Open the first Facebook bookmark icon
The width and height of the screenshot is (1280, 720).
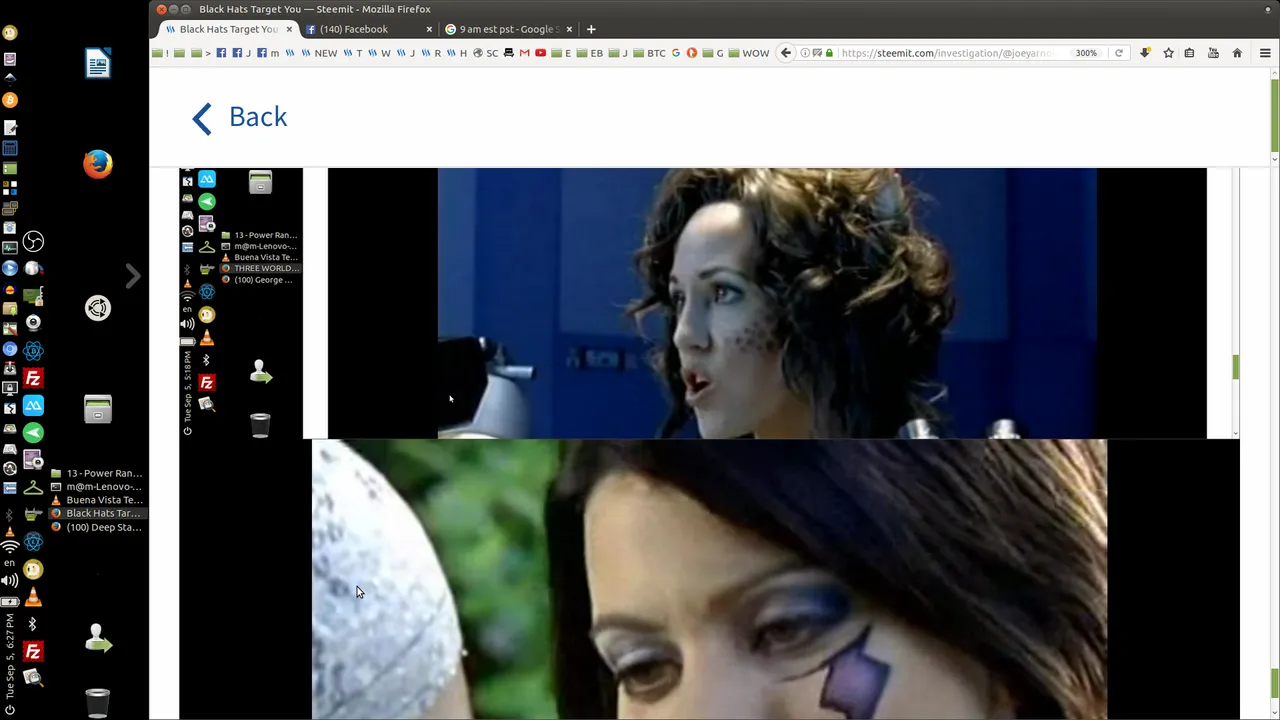pos(221,53)
